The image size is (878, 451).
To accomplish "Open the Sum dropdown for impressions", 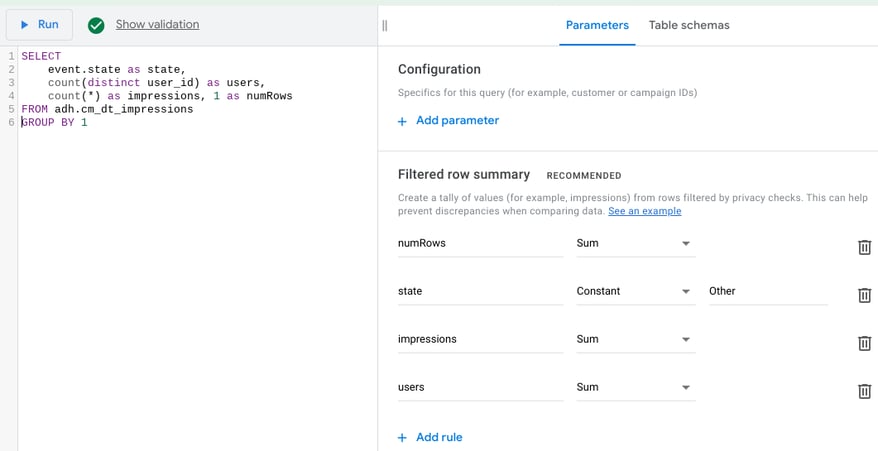I will click(x=636, y=340).
